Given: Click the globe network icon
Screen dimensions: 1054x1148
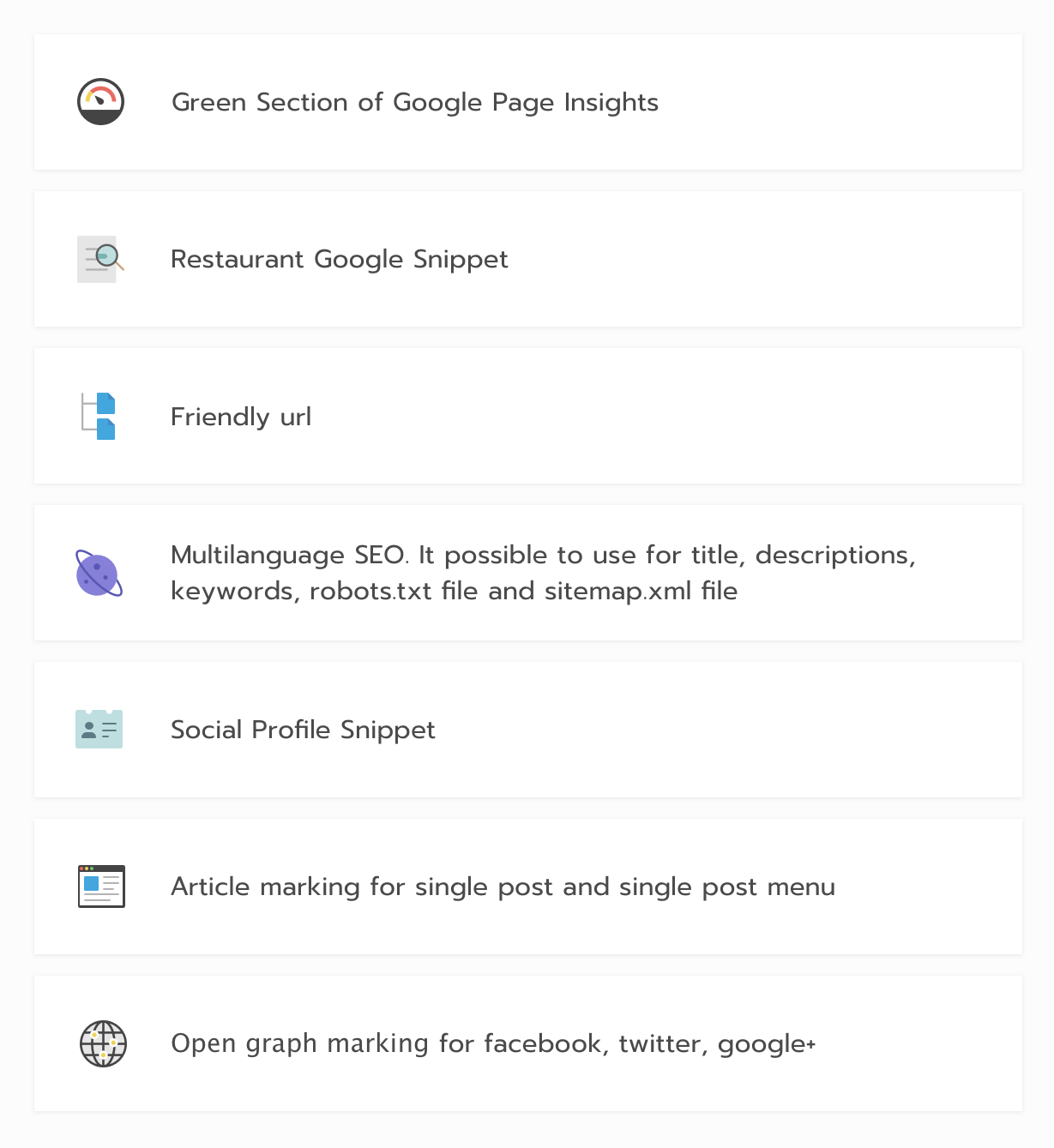Looking at the screenshot, I should pyautogui.click(x=103, y=1043).
